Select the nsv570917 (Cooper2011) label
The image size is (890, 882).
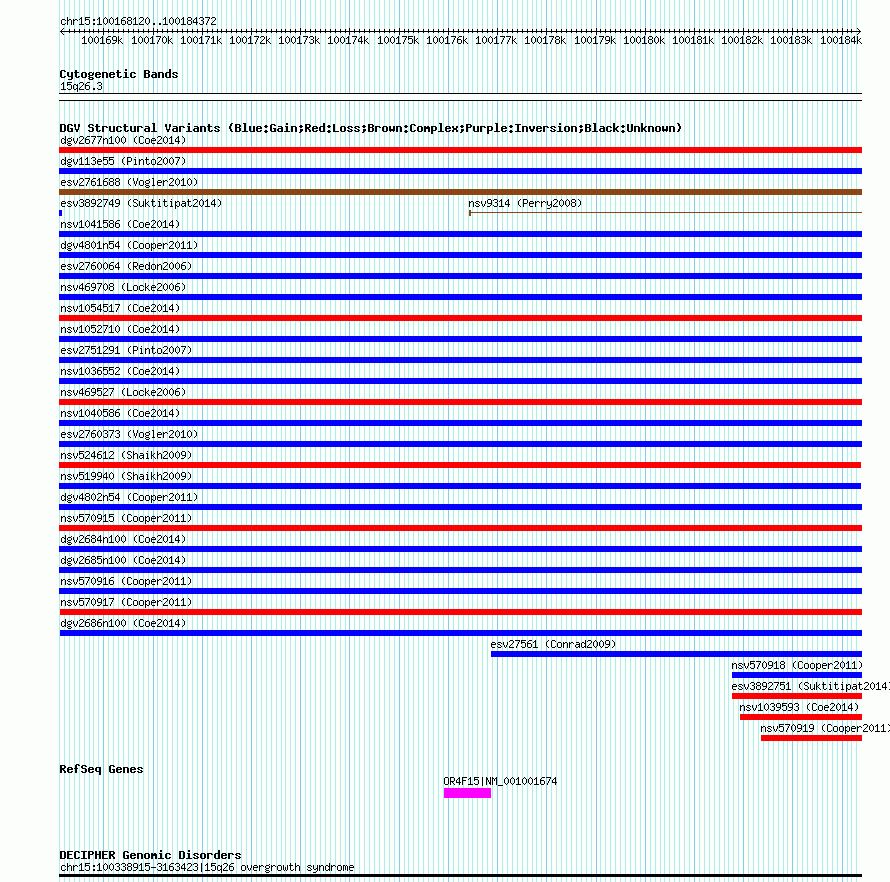click(x=126, y=602)
